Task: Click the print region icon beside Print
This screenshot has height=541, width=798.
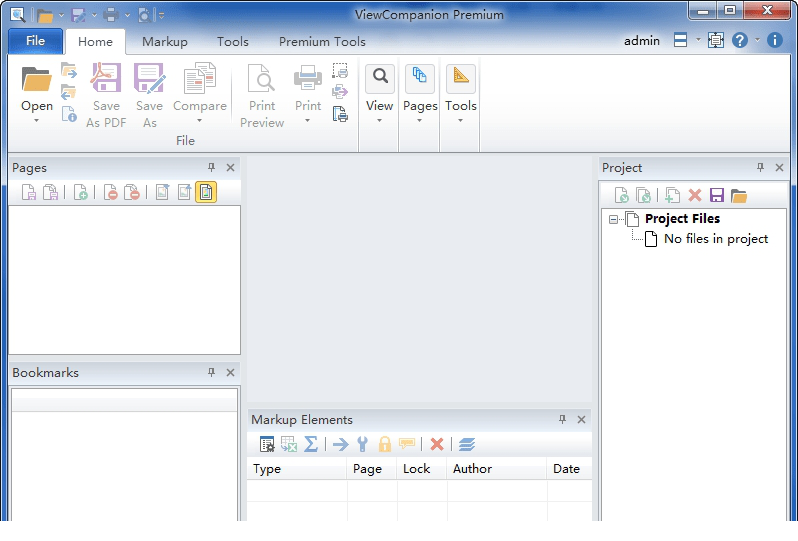Action: 340,71
